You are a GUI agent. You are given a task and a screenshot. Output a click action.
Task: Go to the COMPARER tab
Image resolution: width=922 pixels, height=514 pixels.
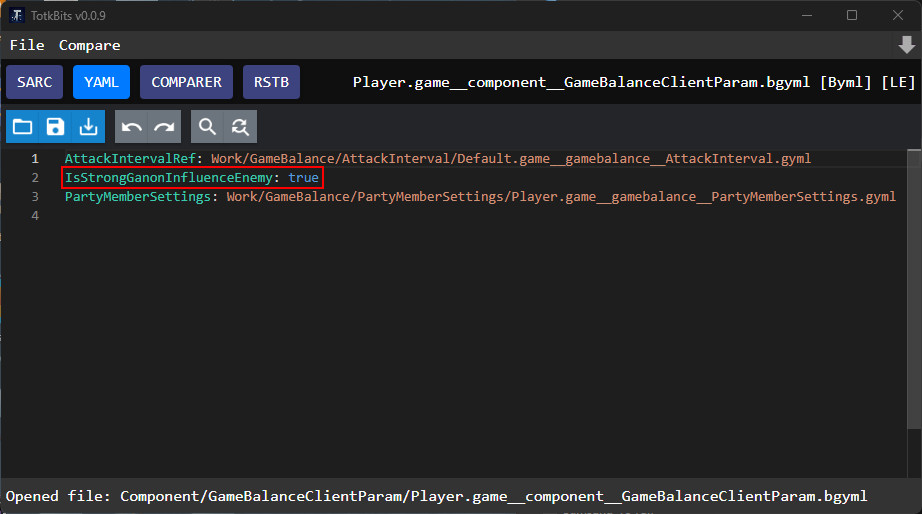(x=186, y=82)
